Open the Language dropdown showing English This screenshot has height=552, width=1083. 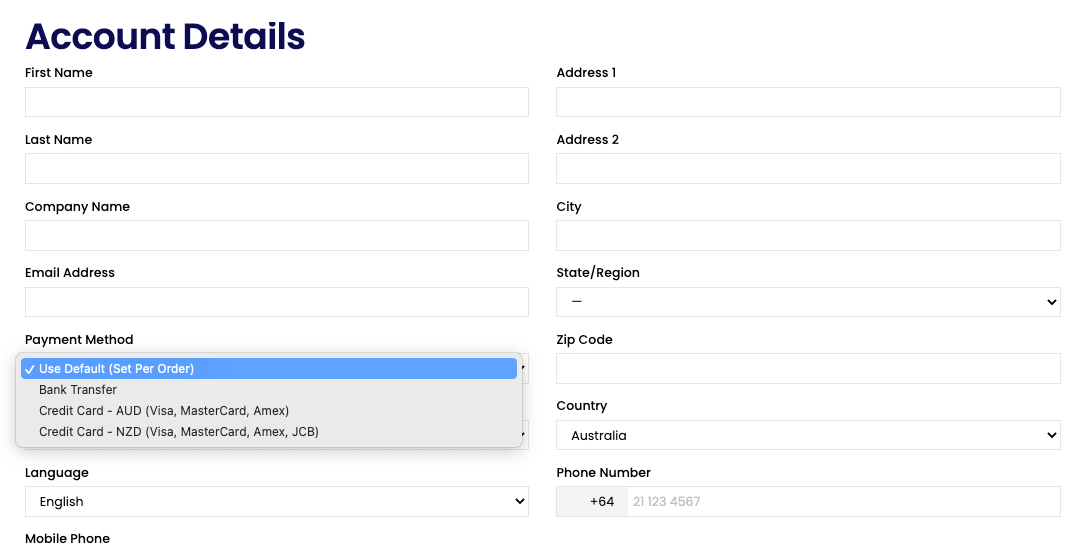point(277,502)
